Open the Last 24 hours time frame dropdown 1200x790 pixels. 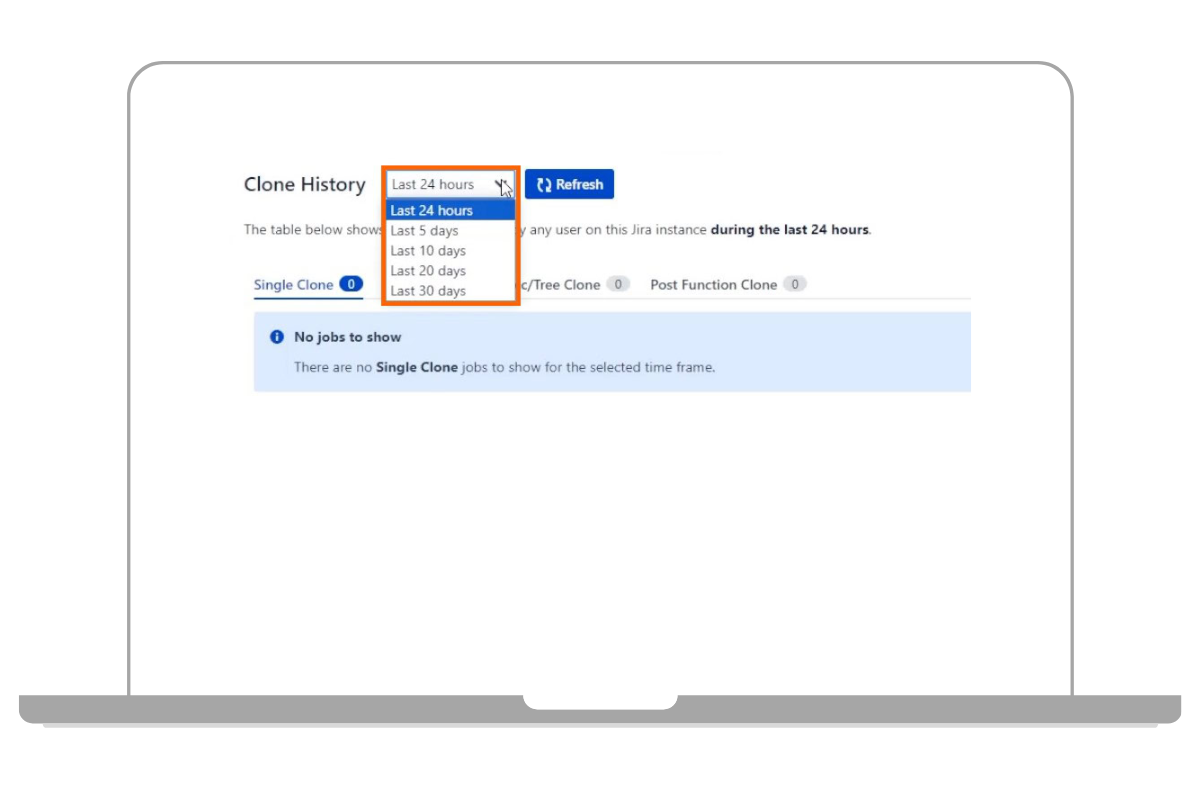[x=448, y=185]
